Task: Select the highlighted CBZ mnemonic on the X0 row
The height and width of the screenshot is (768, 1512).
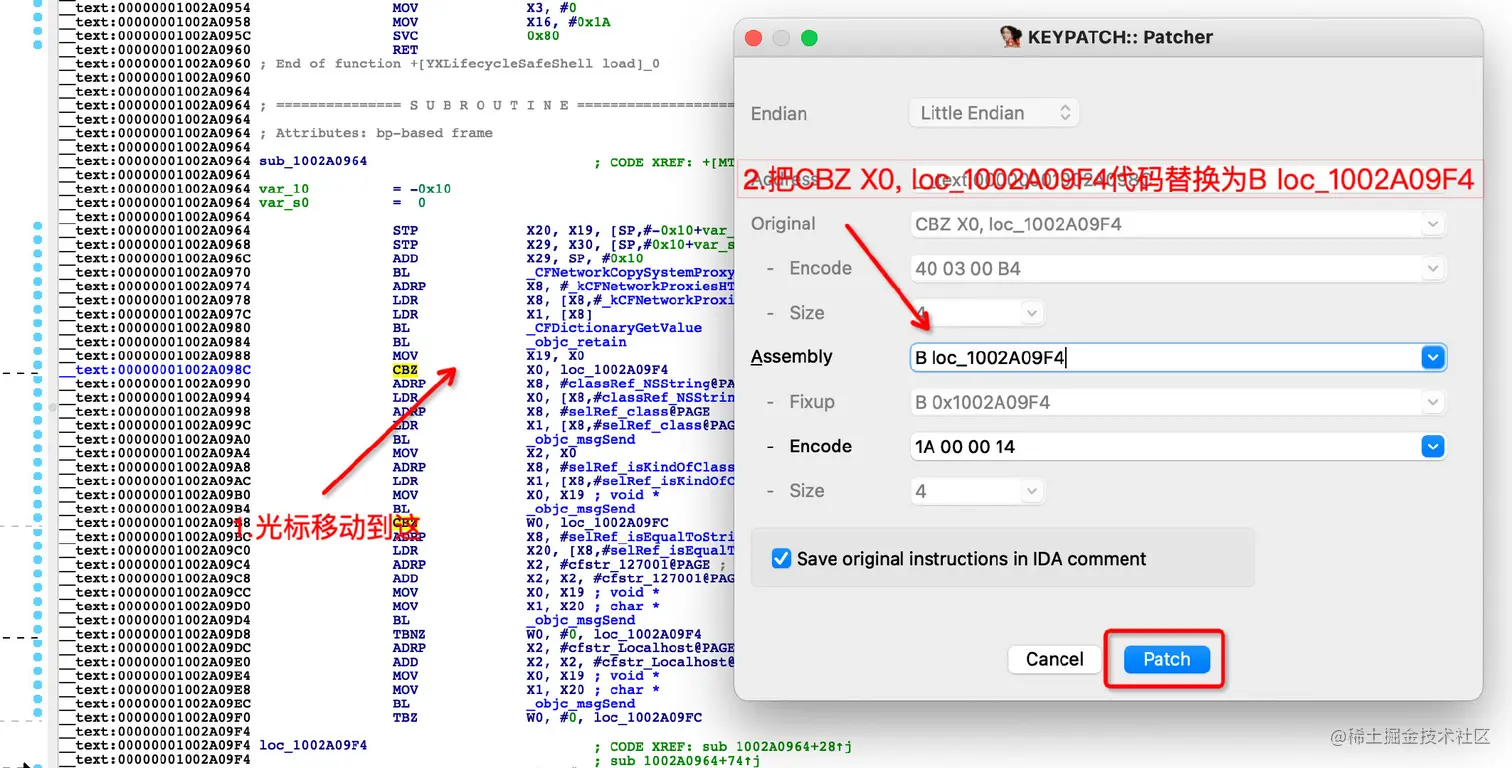Action: click(x=405, y=369)
